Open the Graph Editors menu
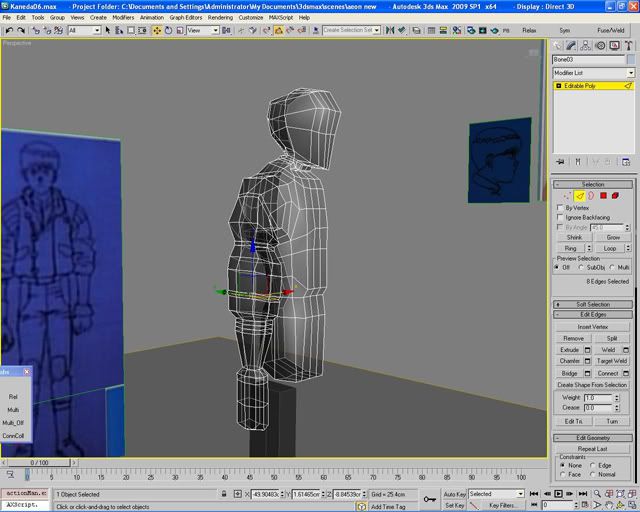The height and width of the screenshot is (512, 640). (186, 17)
